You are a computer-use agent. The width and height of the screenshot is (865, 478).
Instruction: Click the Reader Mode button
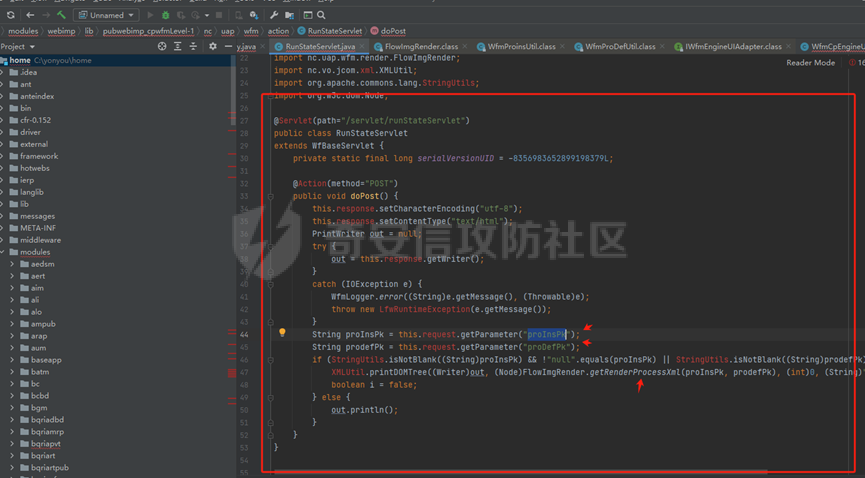point(810,62)
